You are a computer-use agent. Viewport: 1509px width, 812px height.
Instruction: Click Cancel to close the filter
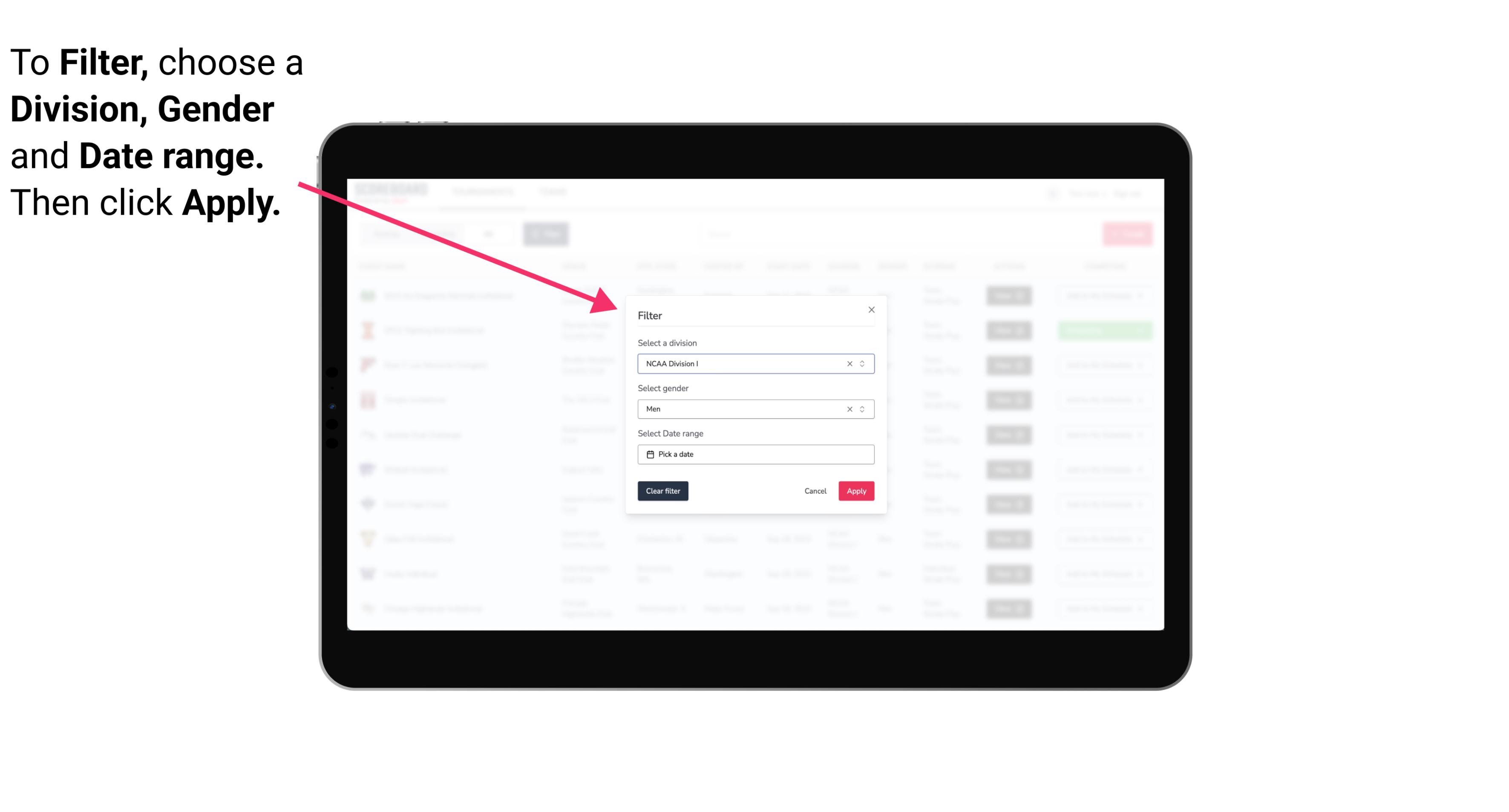(x=816, y=491)
